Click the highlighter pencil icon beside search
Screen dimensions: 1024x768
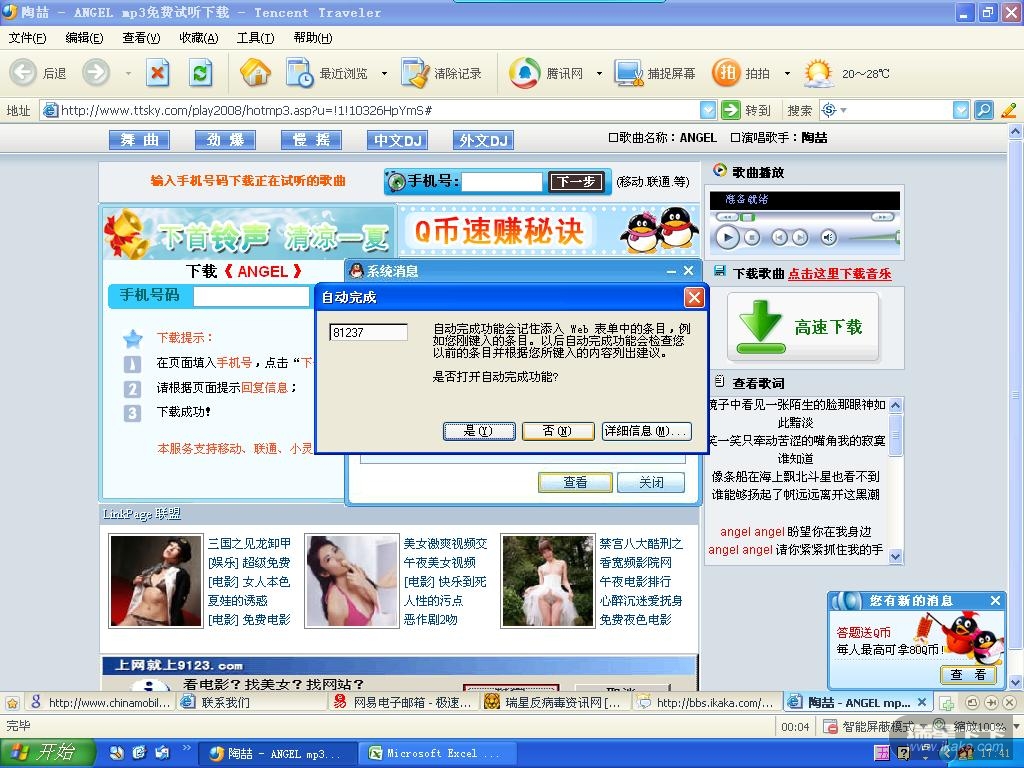tap(1008, 110)
